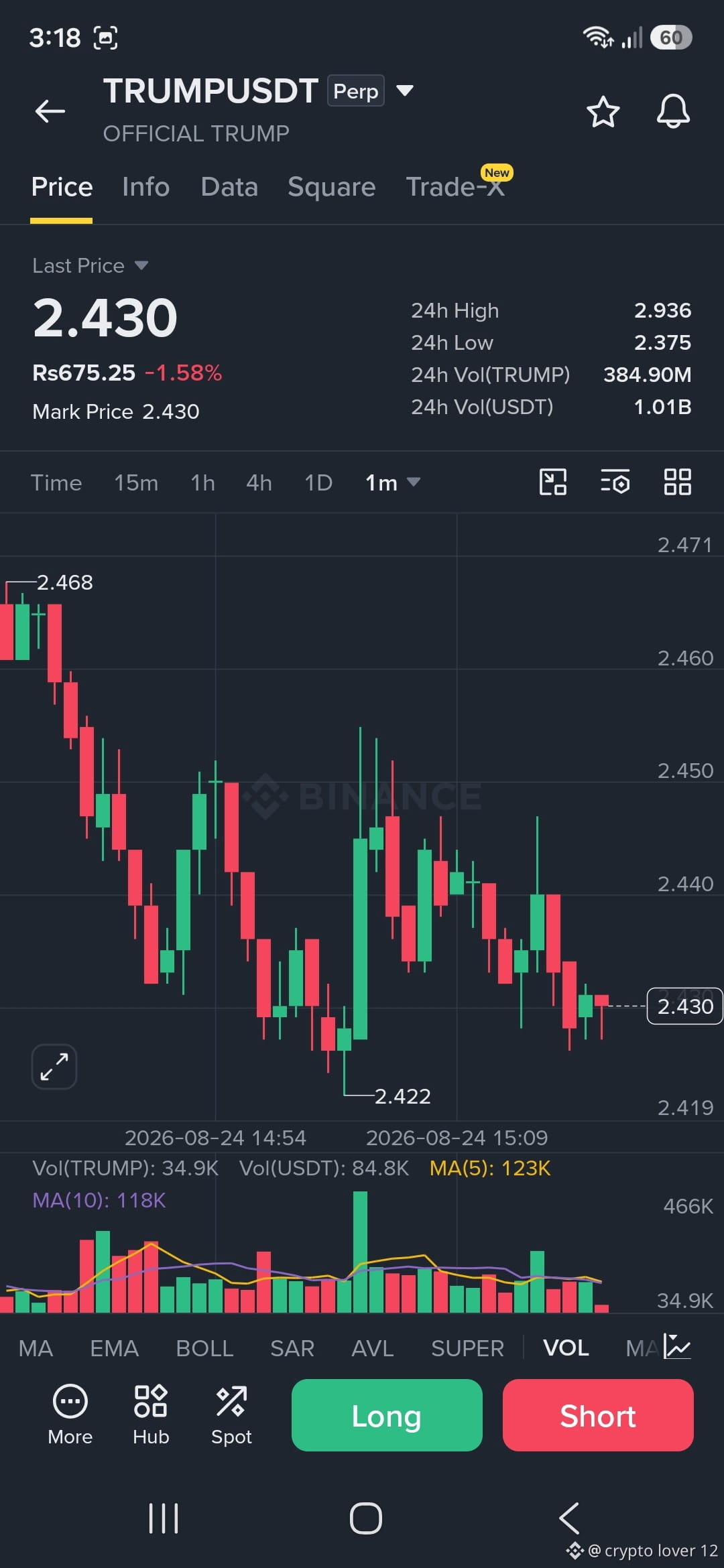Select the 1h chart interval
Viewport: 724px width, 1568px height.
tap(202, 482)
